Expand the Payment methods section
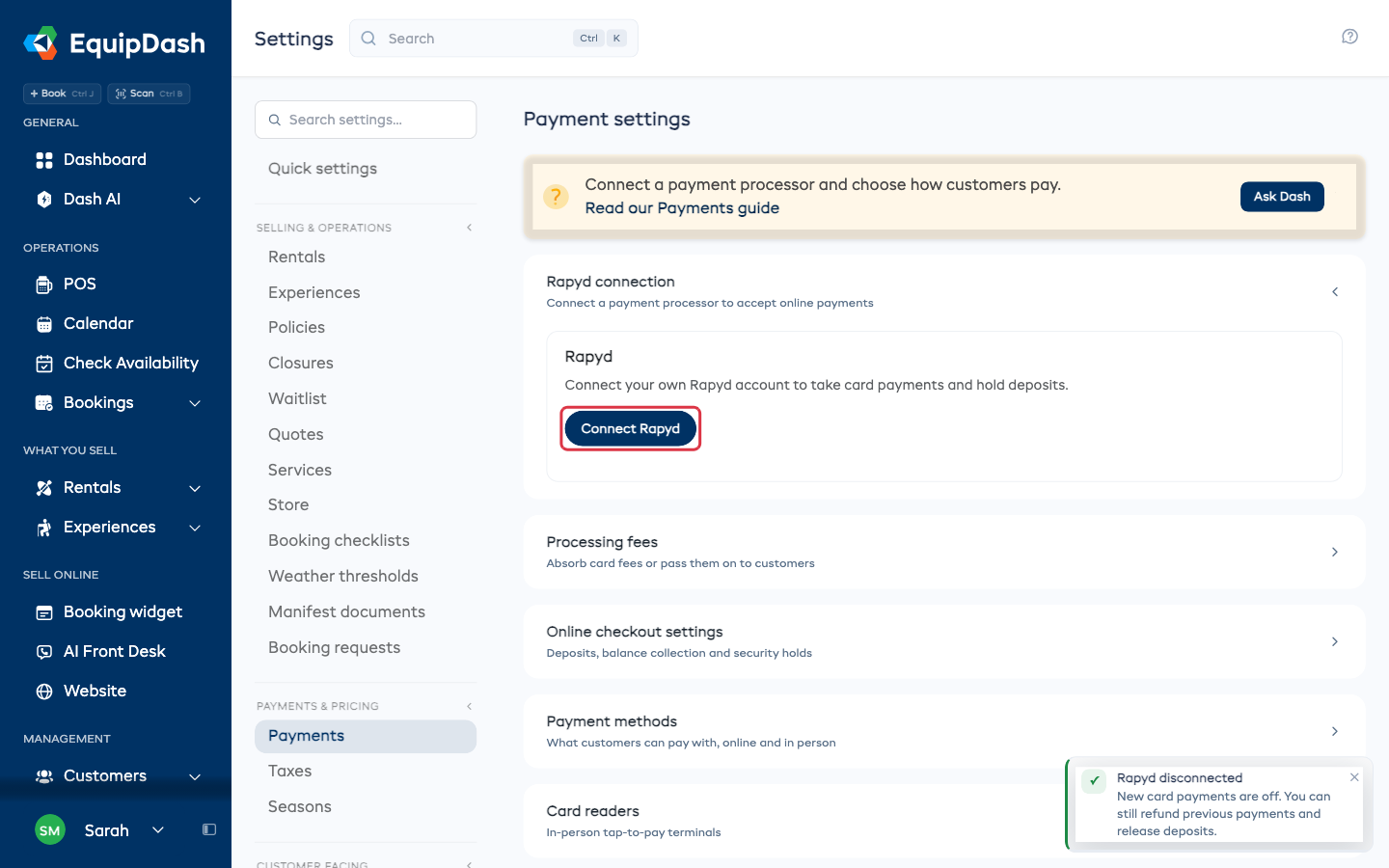Image resolution: width=1389 pixels, height=868 pixels. coord(1335,731)
